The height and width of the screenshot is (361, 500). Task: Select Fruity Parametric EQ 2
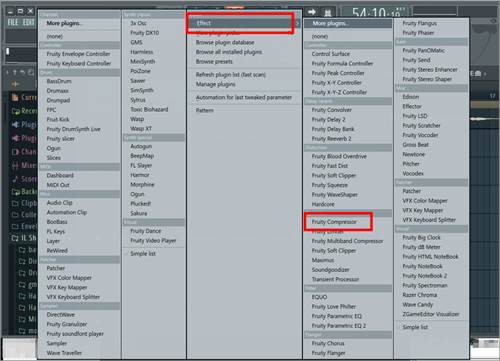(339, 326)
